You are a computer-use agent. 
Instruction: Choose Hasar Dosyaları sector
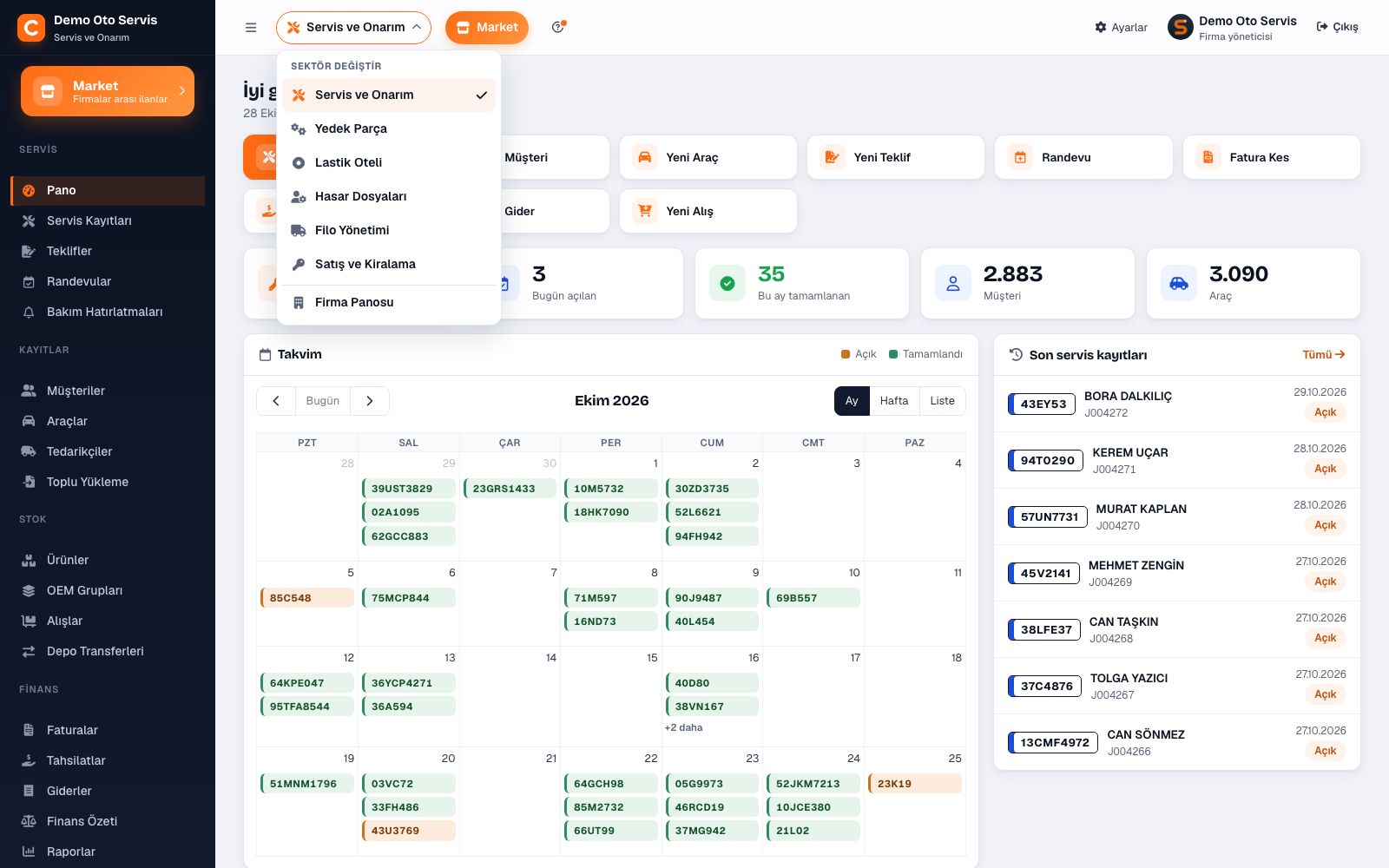(389, 196)
